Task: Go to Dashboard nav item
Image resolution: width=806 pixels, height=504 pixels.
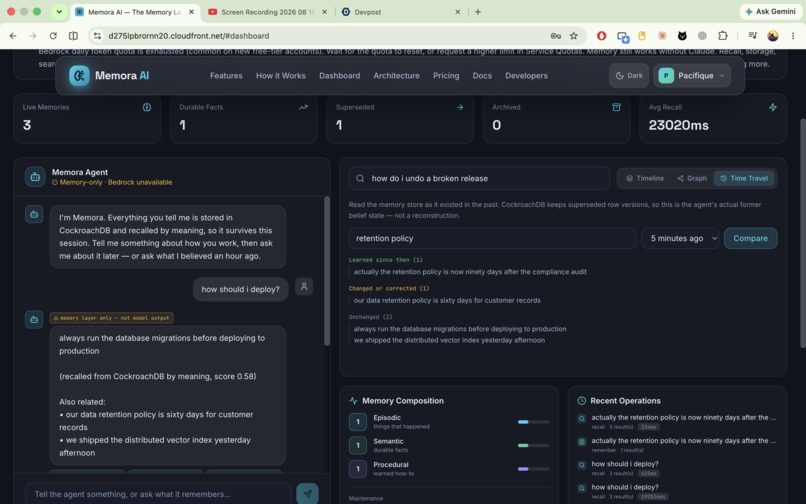Action: point(339,76)
